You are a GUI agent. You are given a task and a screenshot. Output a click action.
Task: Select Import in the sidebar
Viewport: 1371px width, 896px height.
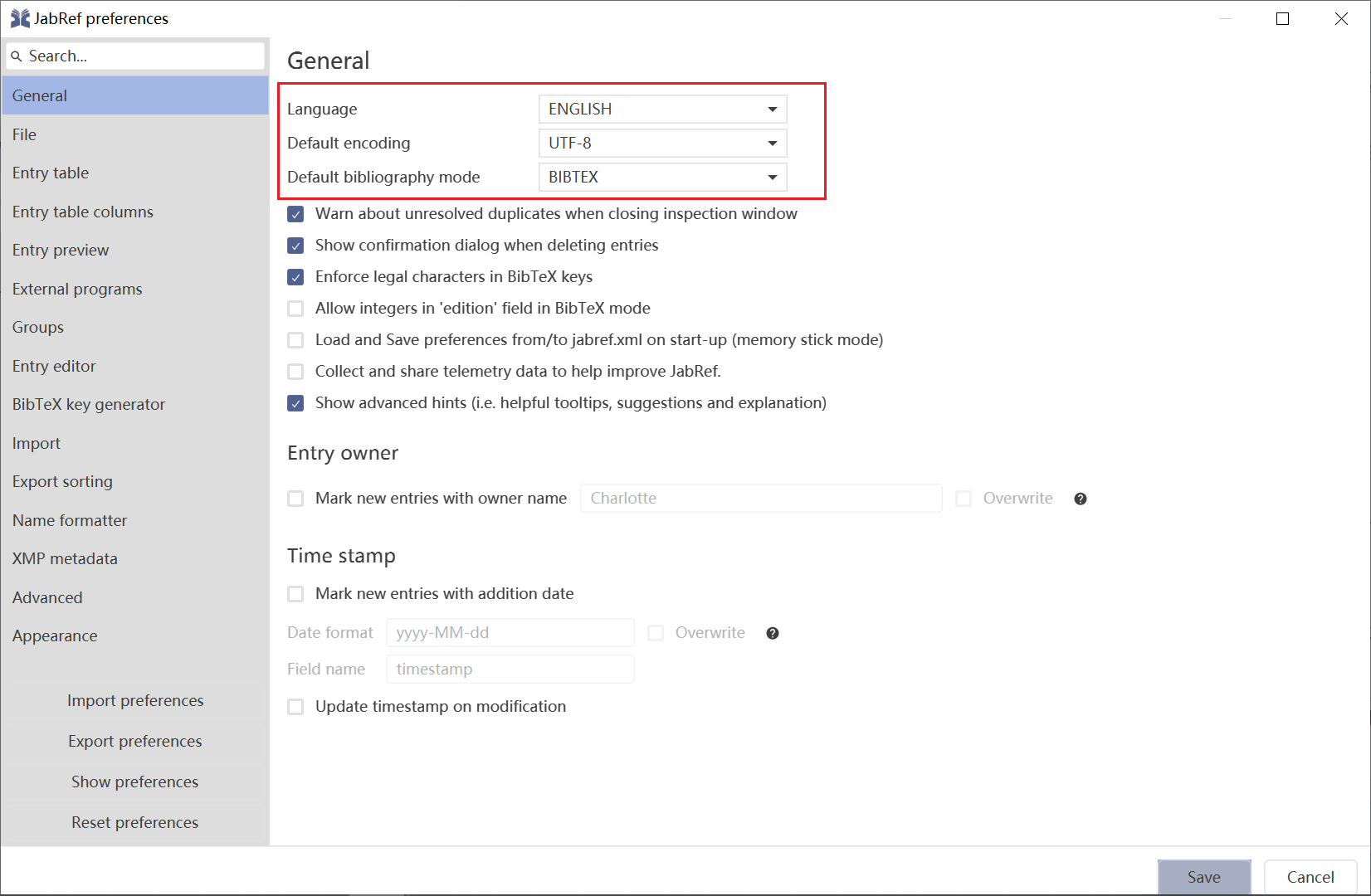click(134, 443)
